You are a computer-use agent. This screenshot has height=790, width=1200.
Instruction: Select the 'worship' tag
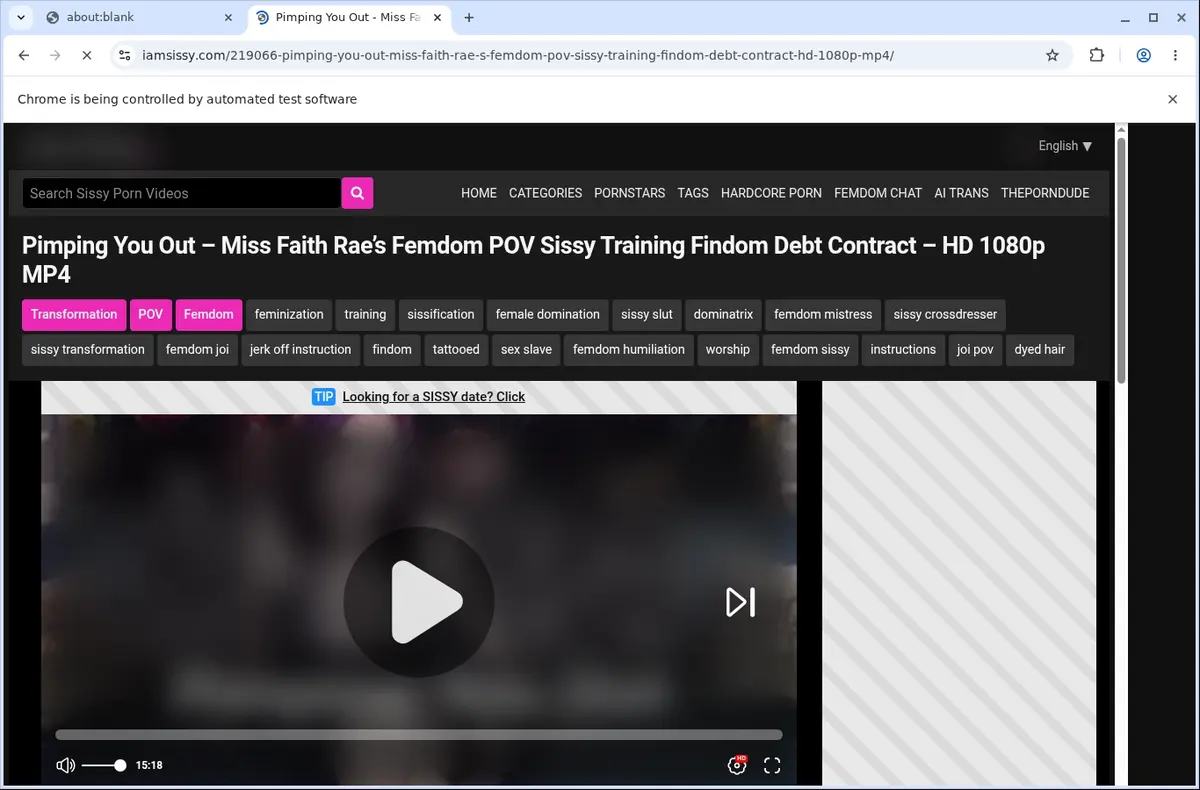(727, 349)
